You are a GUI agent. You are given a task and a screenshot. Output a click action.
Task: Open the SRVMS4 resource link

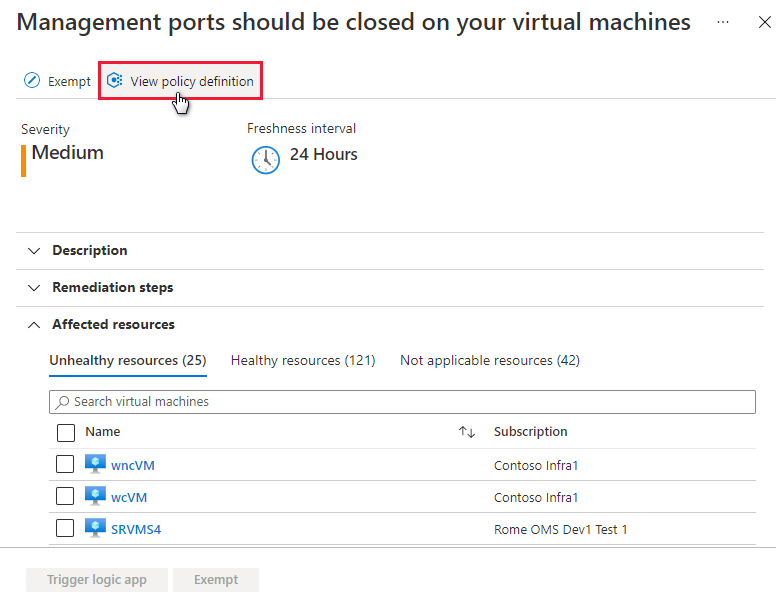[x=136, y=529]
